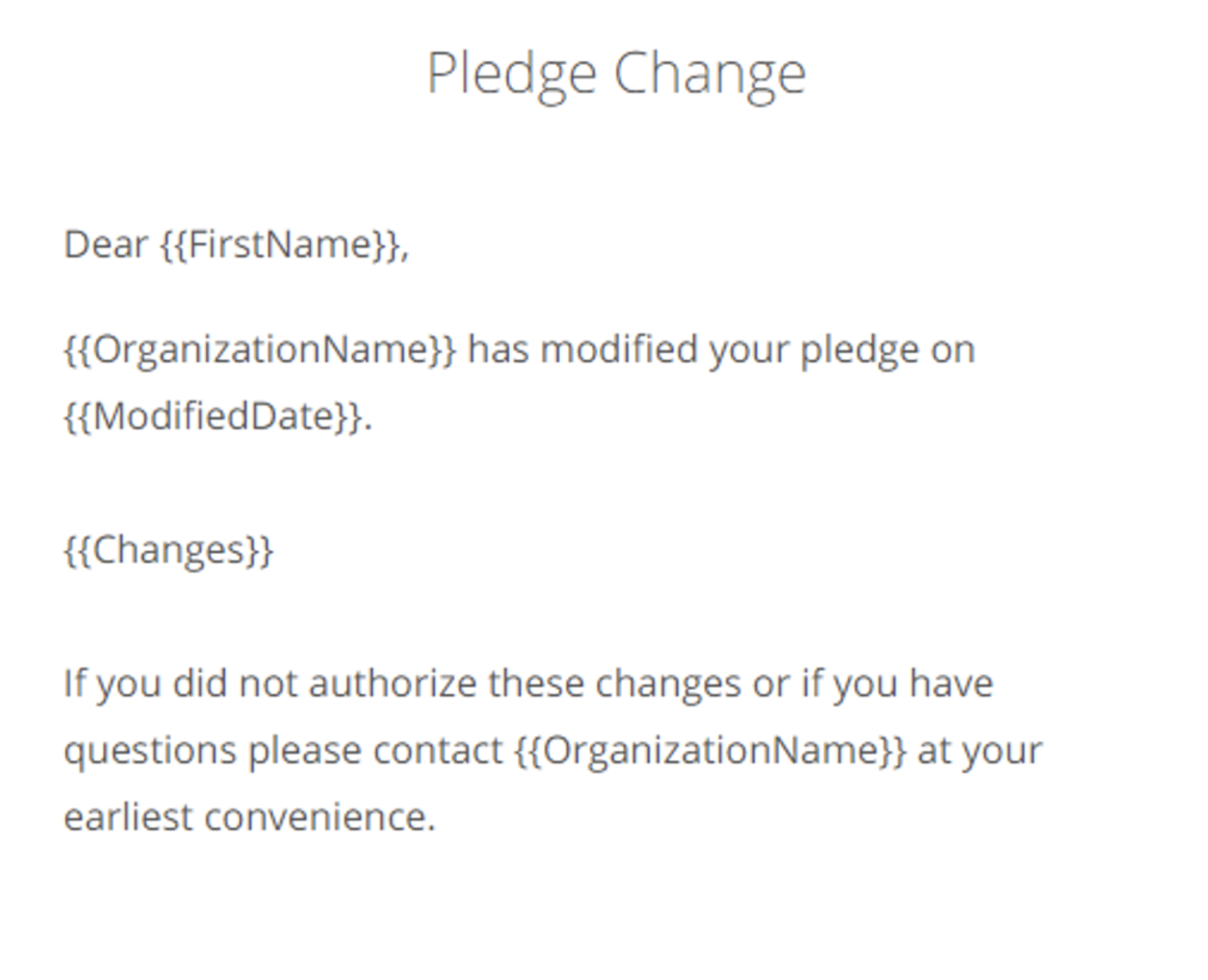Click the word Pledge in the heading
Image resolution: width=1208 pixels, height=980 pixels.
511,76
